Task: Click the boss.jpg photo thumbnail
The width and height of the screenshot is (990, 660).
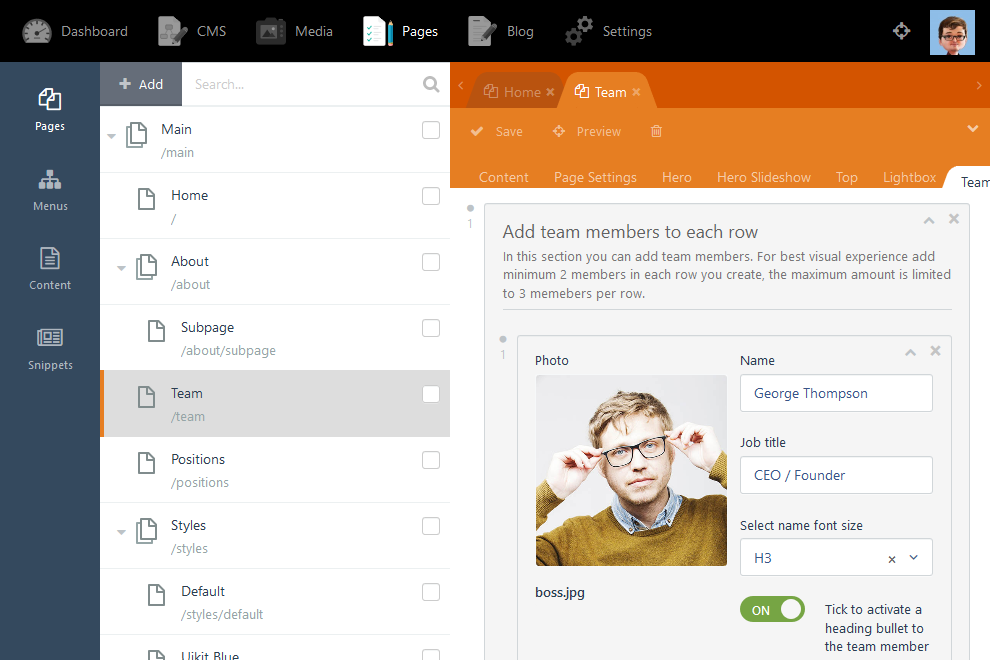Action: 631,471
